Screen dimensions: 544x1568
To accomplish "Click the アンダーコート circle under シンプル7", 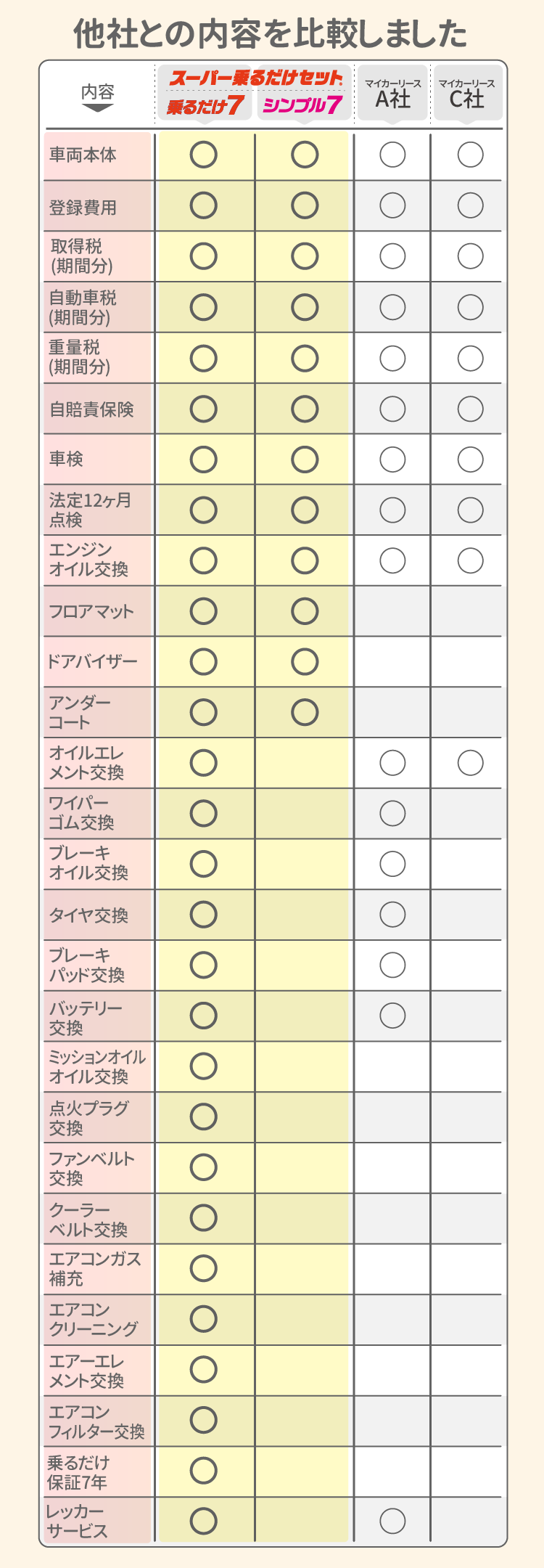I will point(305,712).
